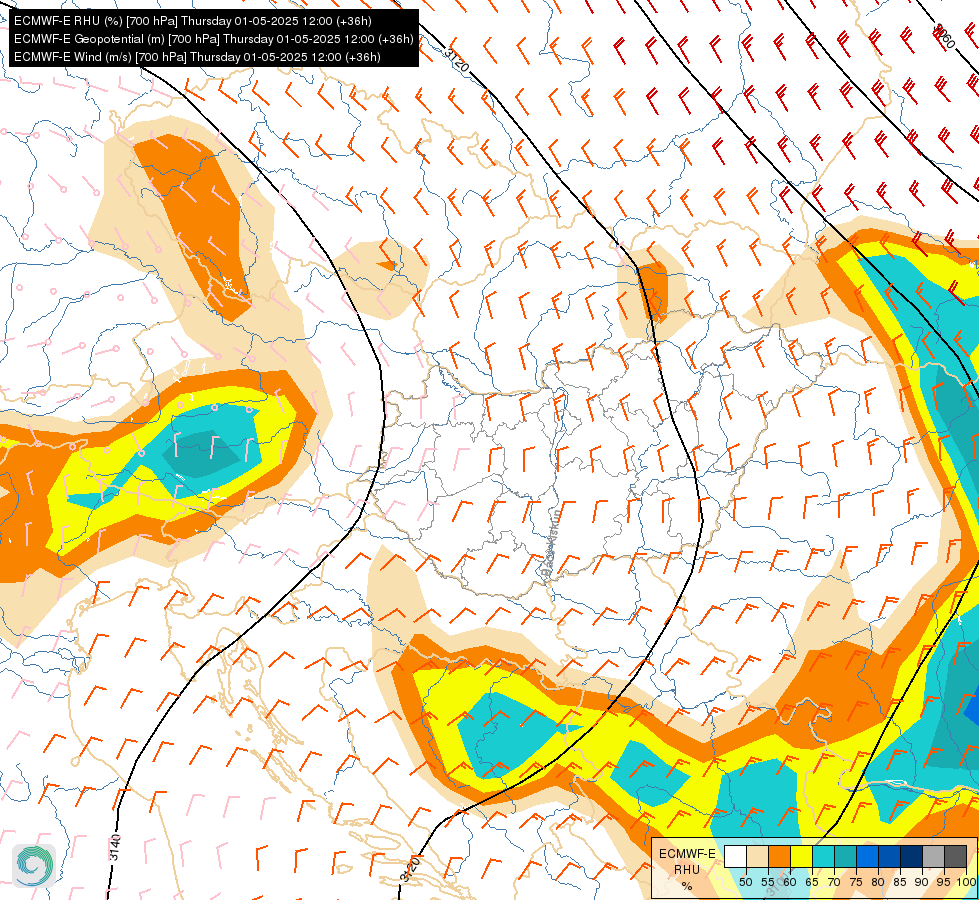
Task: Click the medium blue 80-85% legend swatch
Action: pyautogui.click(x=890, y=856)
